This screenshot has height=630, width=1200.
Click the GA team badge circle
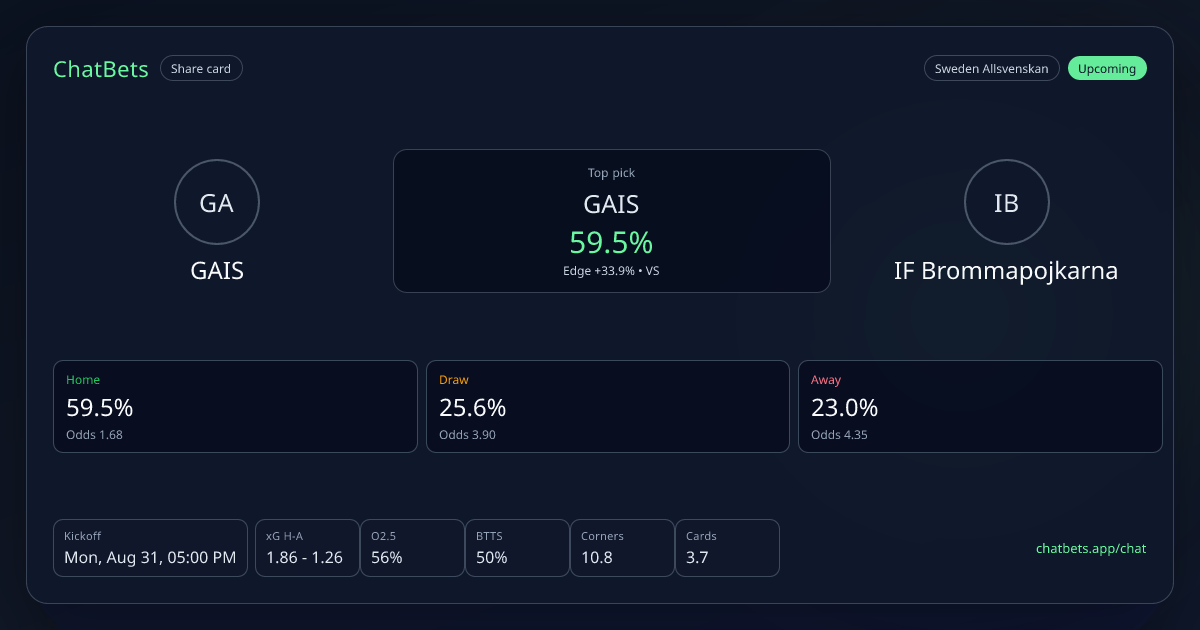point(217,203)
